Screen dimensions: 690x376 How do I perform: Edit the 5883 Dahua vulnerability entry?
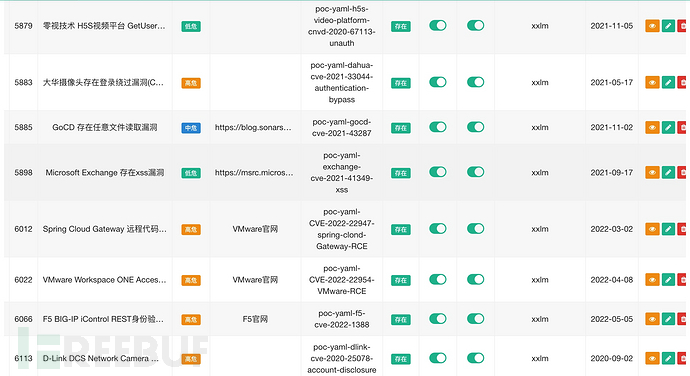(668, 82)
